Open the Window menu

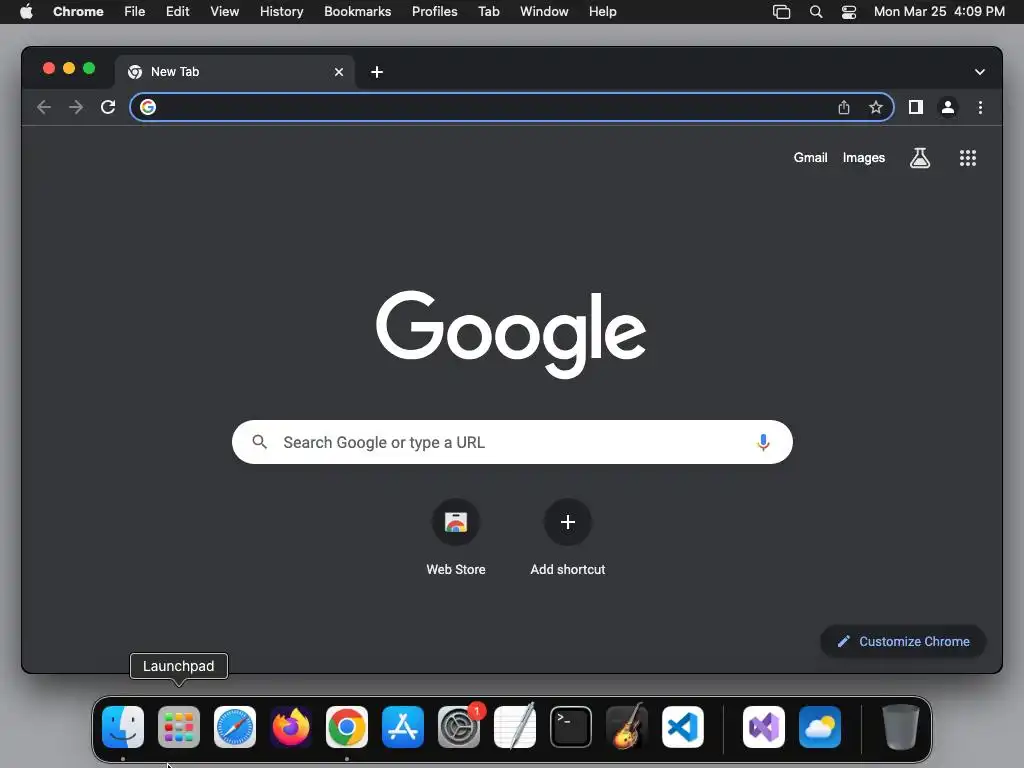pos(544,12)
